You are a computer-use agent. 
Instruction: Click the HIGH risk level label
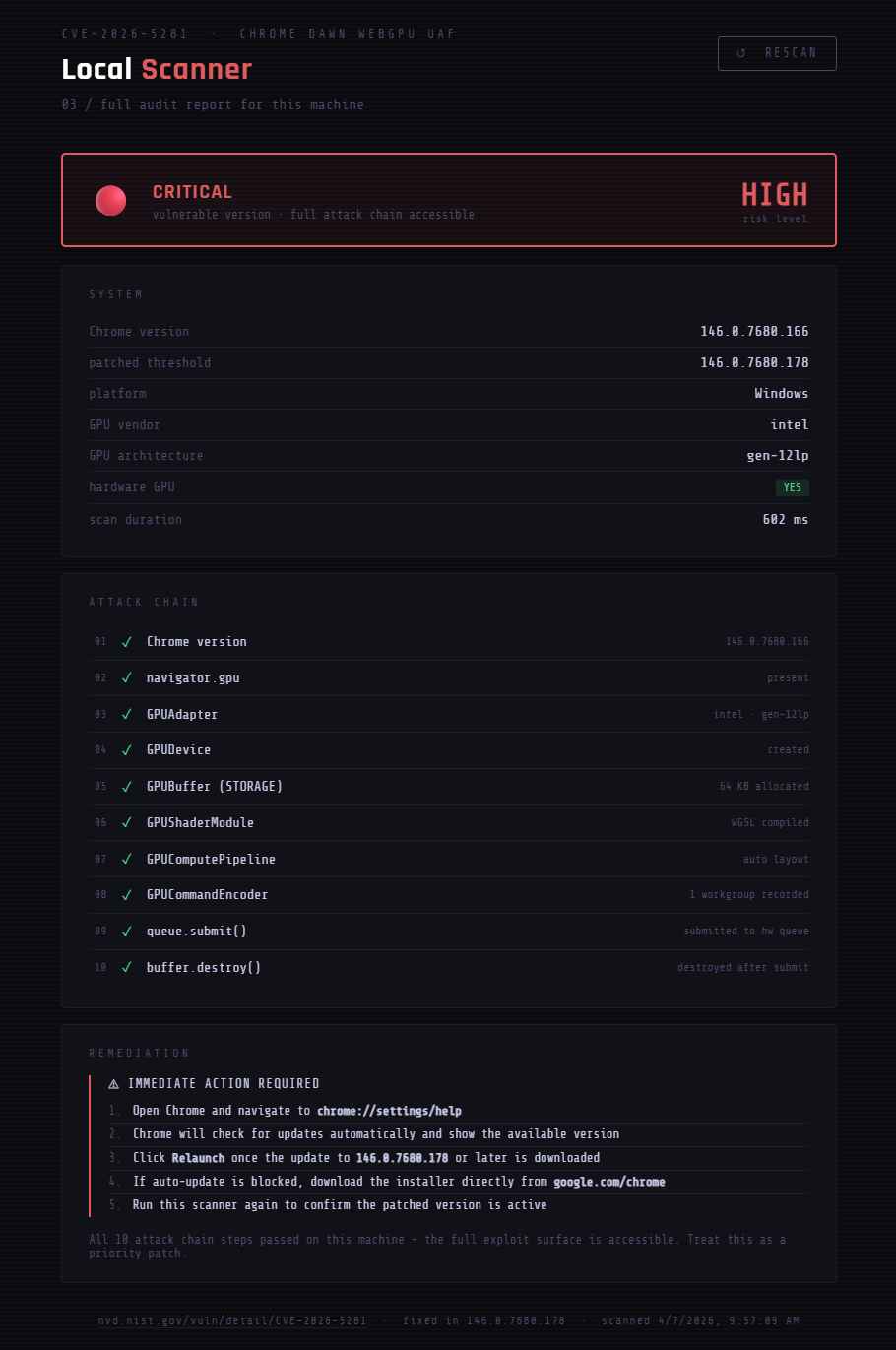[x=774, y=195]
